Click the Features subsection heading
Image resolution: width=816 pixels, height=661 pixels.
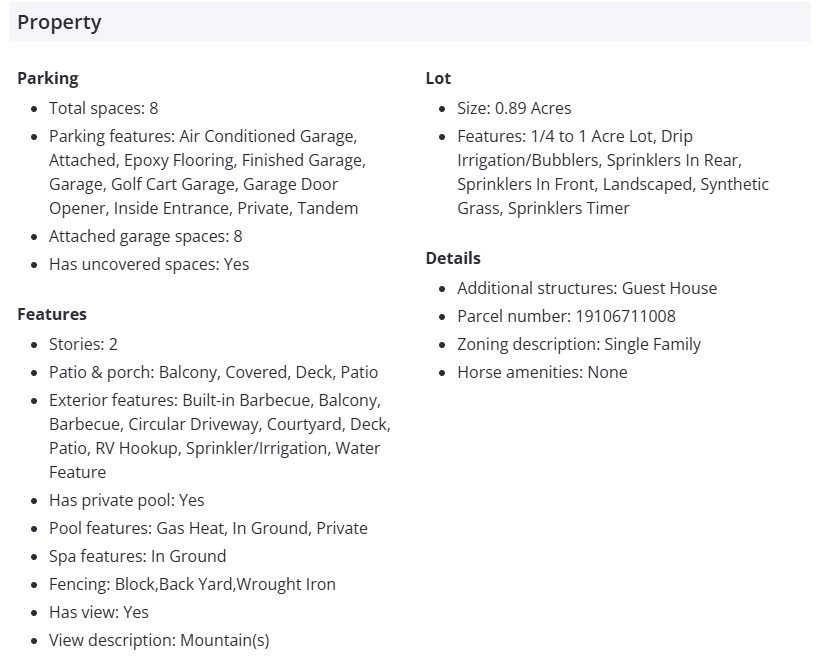click(x=52, y=314)
